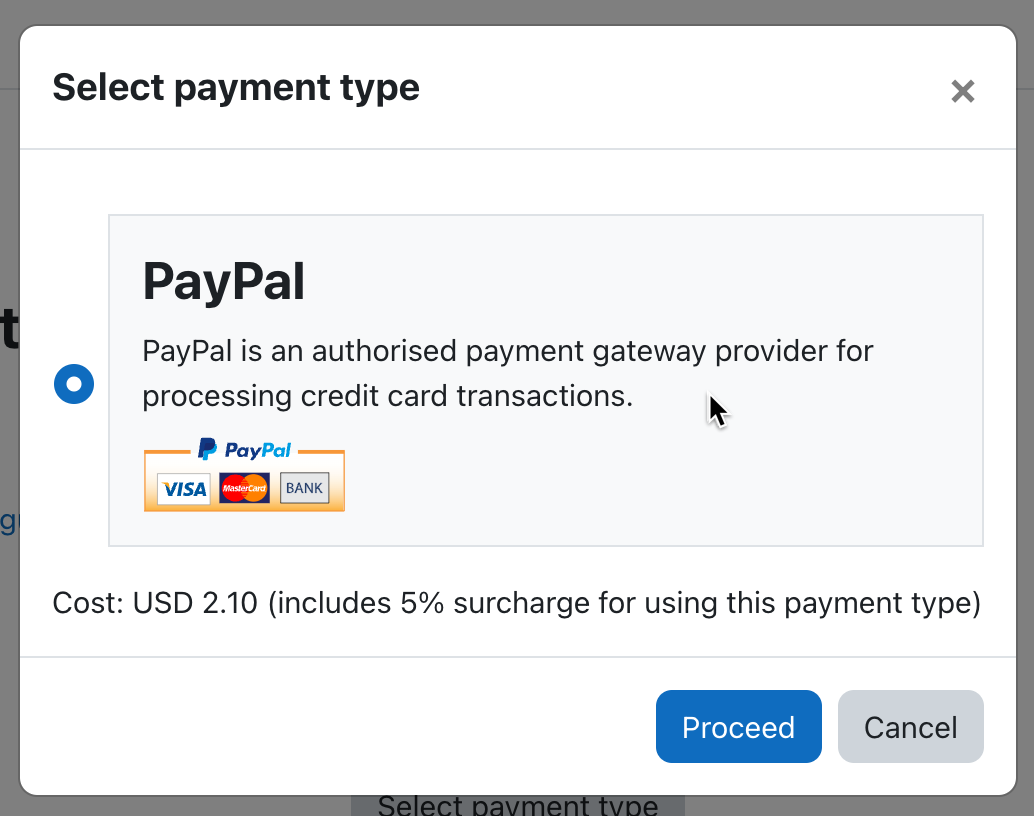Click the VISA card icon
1034x816 pixels.
pyautogui.click(x=184, y=489)
